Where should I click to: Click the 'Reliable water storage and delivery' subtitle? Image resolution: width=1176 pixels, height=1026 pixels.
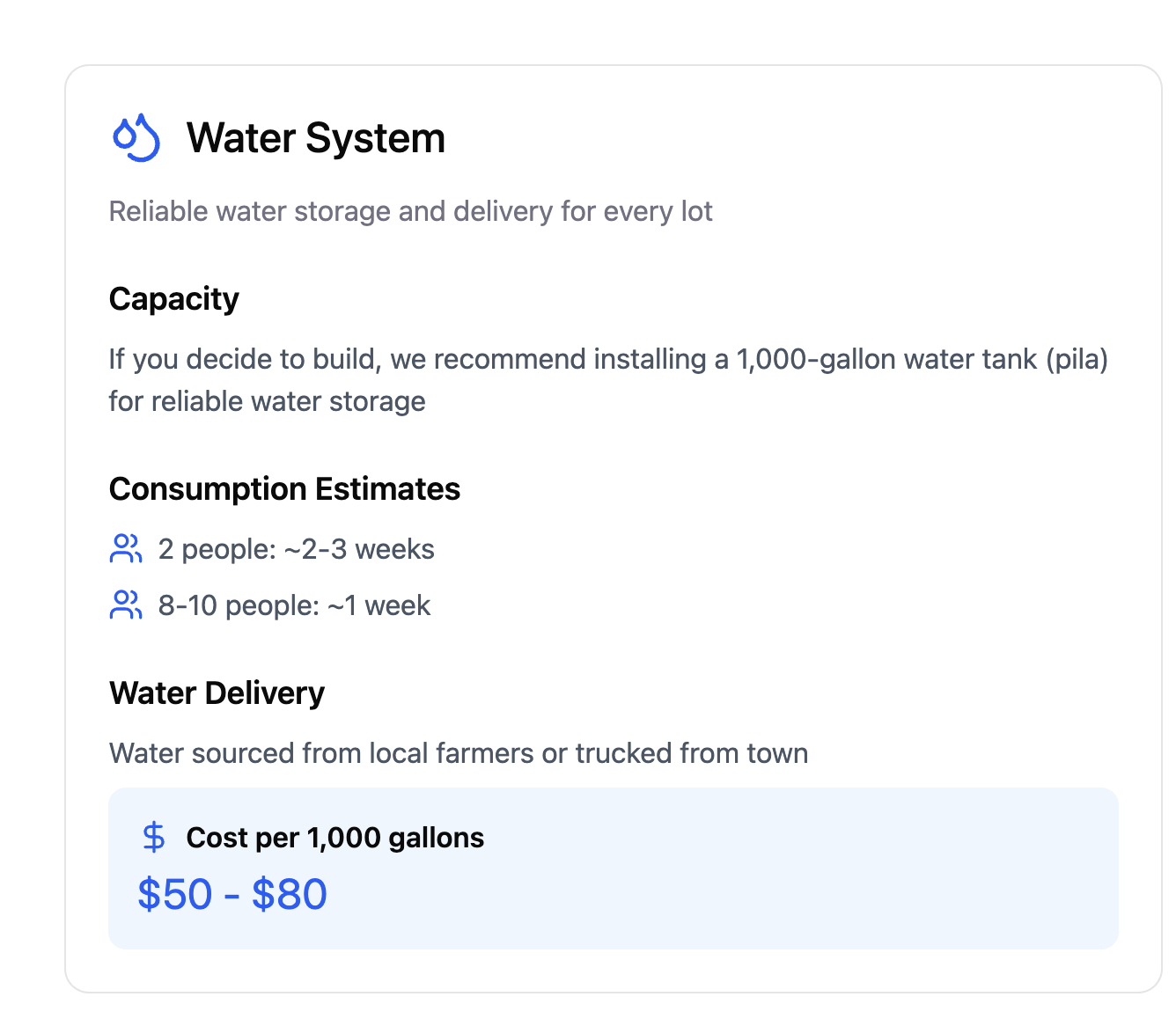point(352,212)
